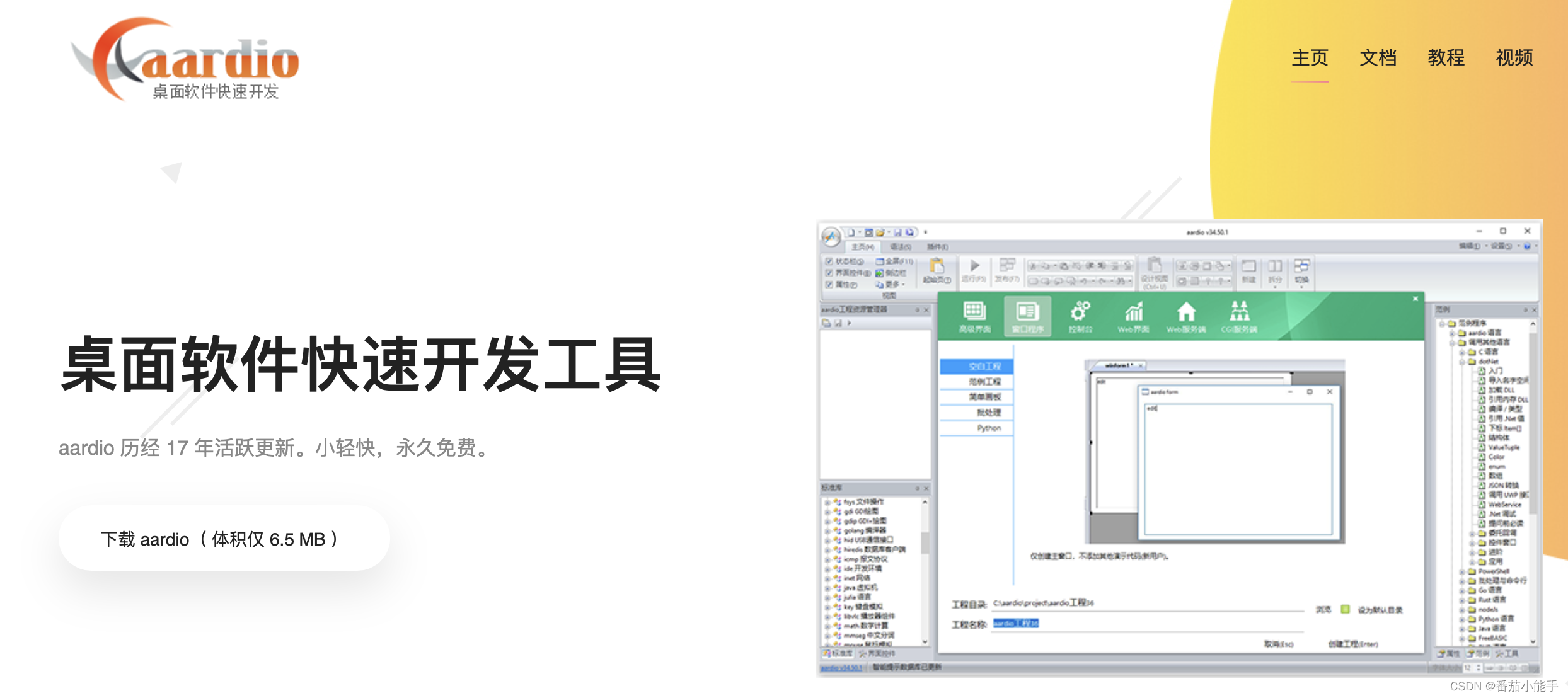Go to the 视频 navigation tab
Viewport: 1568px width, 698px height.
click(x=1514, y=58)
